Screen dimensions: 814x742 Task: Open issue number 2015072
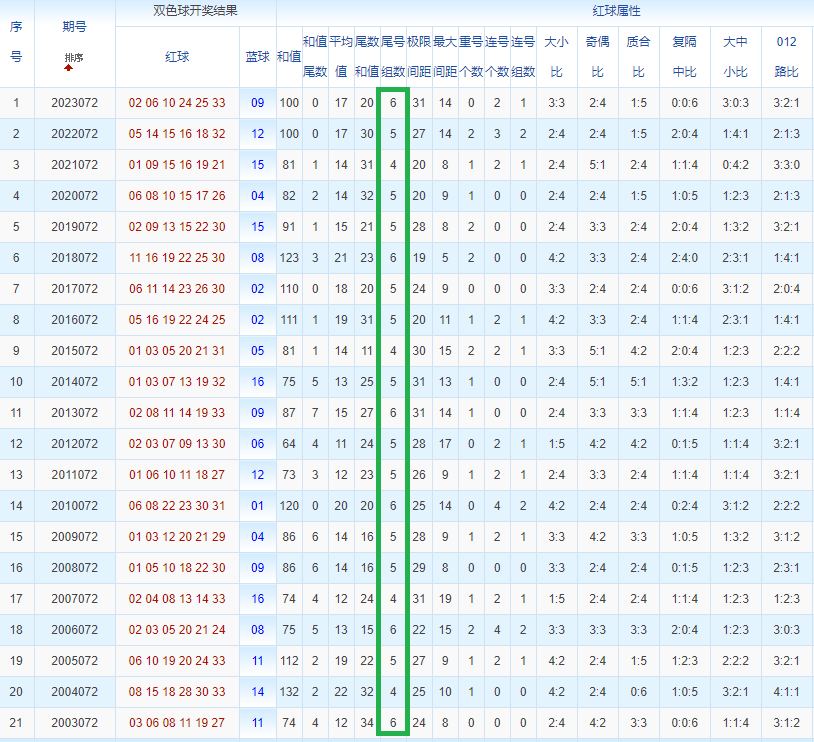point(75,351)
